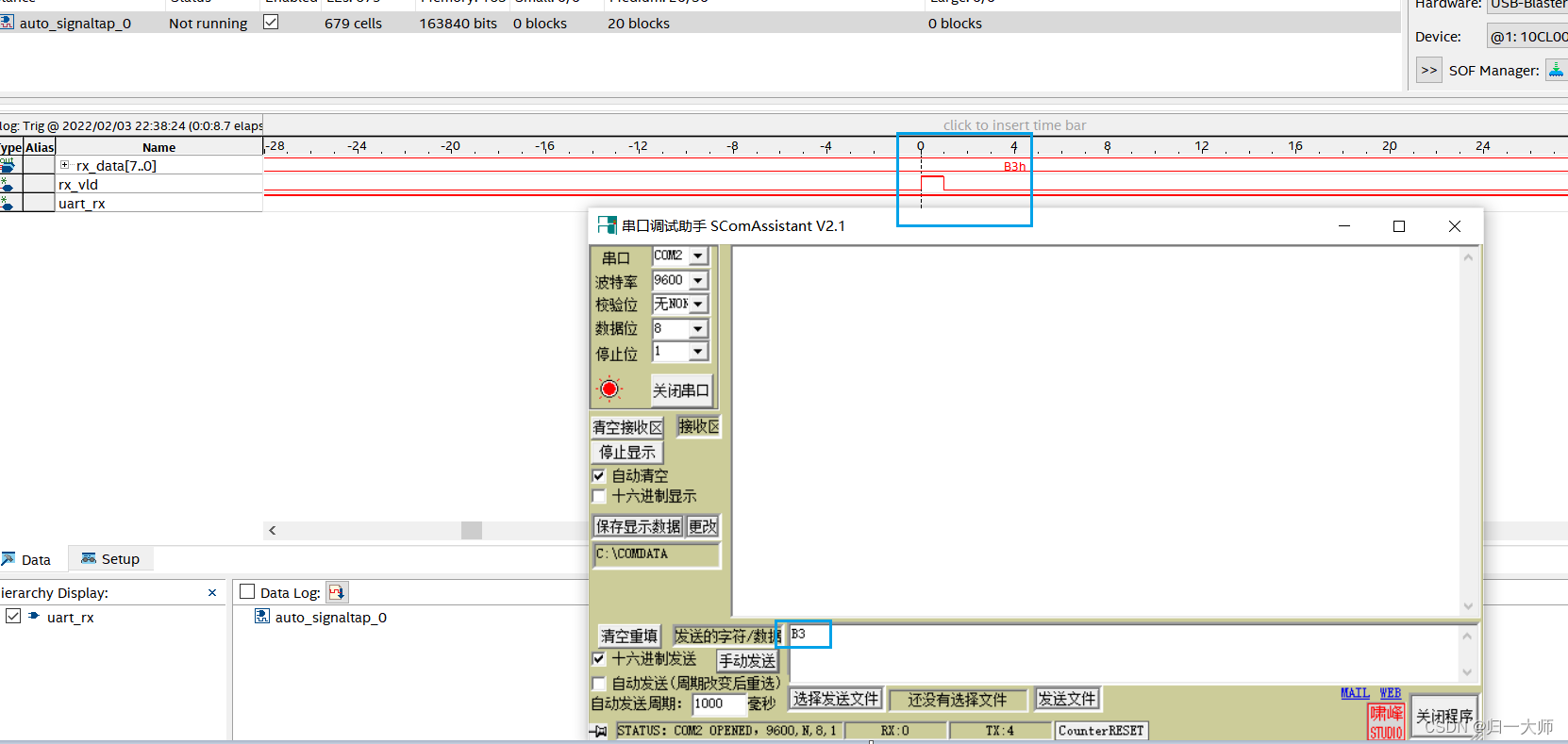This screenshot has width=1568, height=744.
Task: Click the red serial port status indicator
Action: click(x=609, y=389)
